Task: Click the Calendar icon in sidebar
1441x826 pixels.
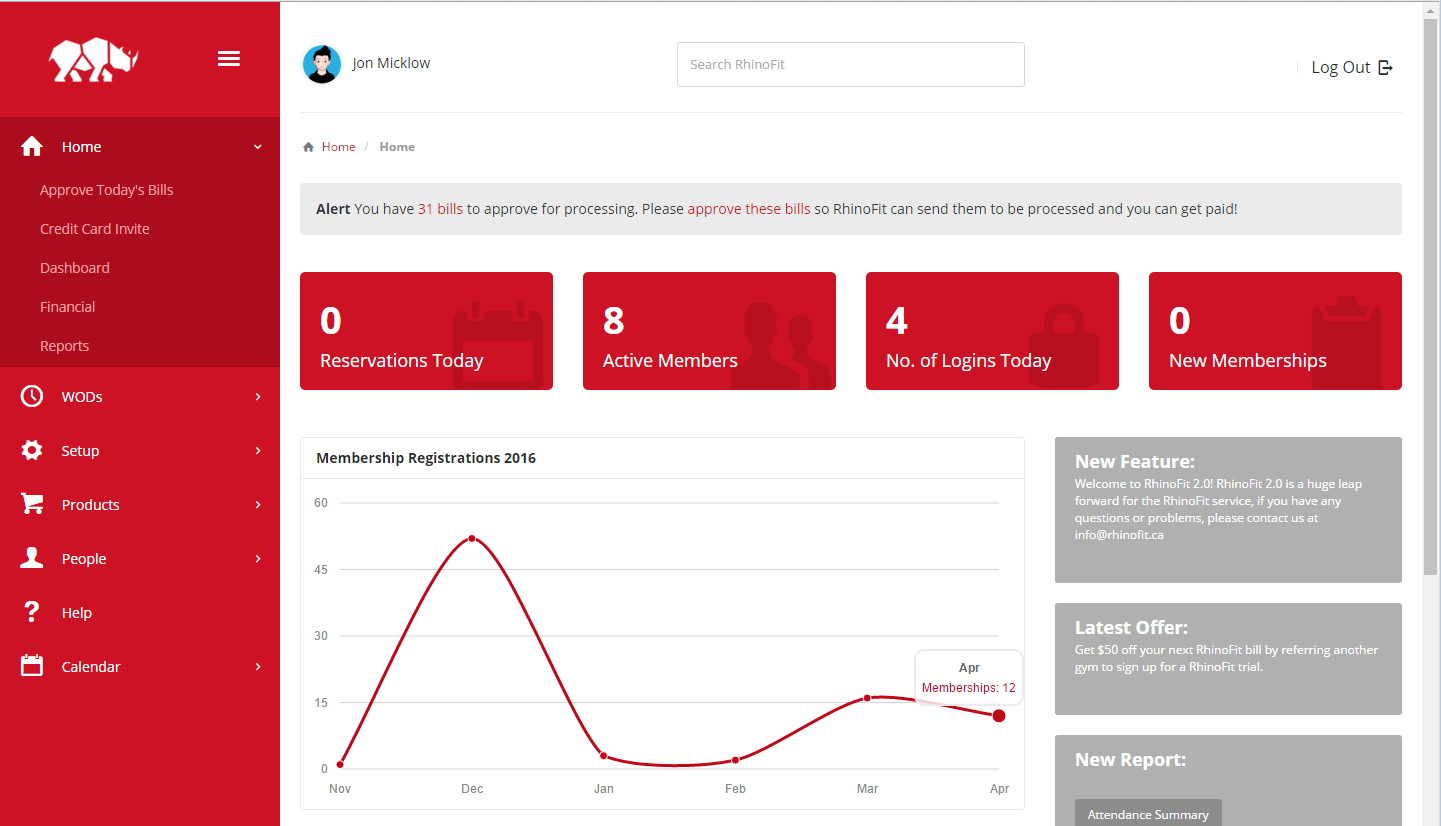Action: pyautogui.click(x=32, y=666)
